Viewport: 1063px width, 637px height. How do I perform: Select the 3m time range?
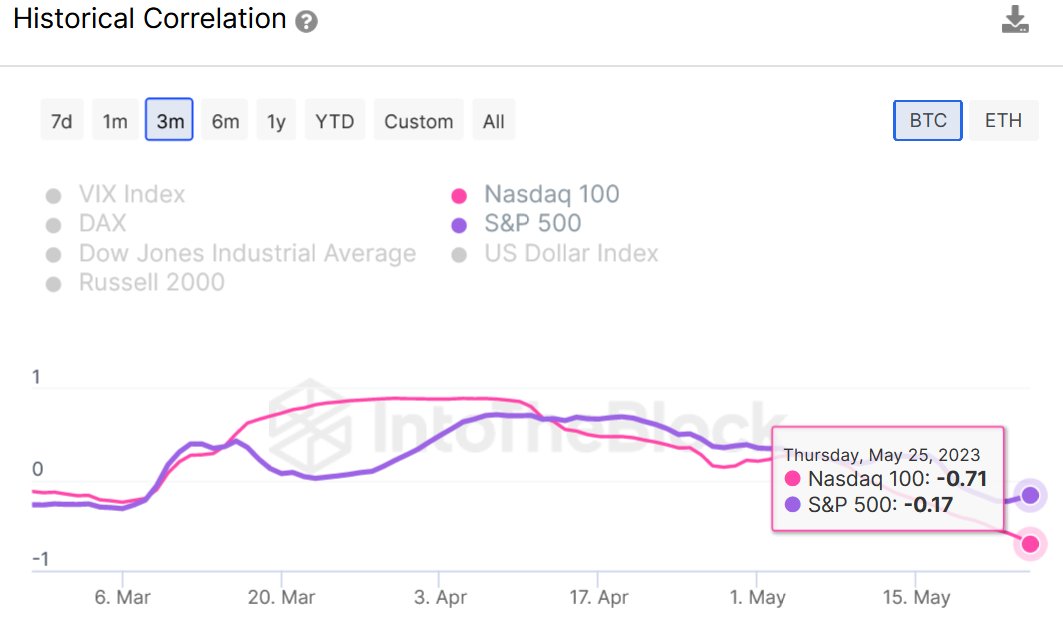169,121
